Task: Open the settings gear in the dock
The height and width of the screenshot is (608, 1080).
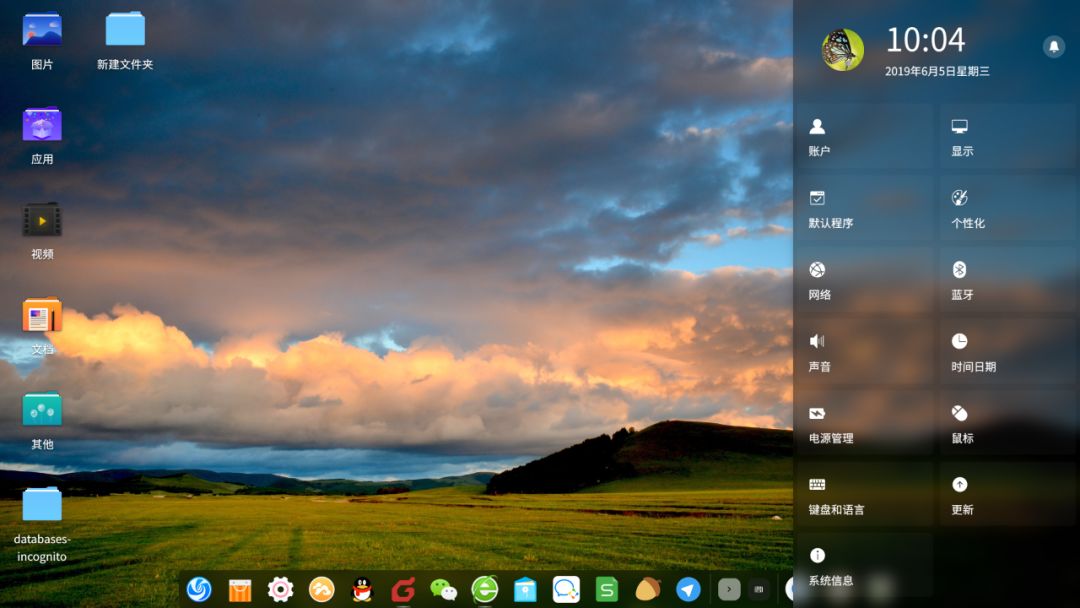Action: (x=279, y=590)
